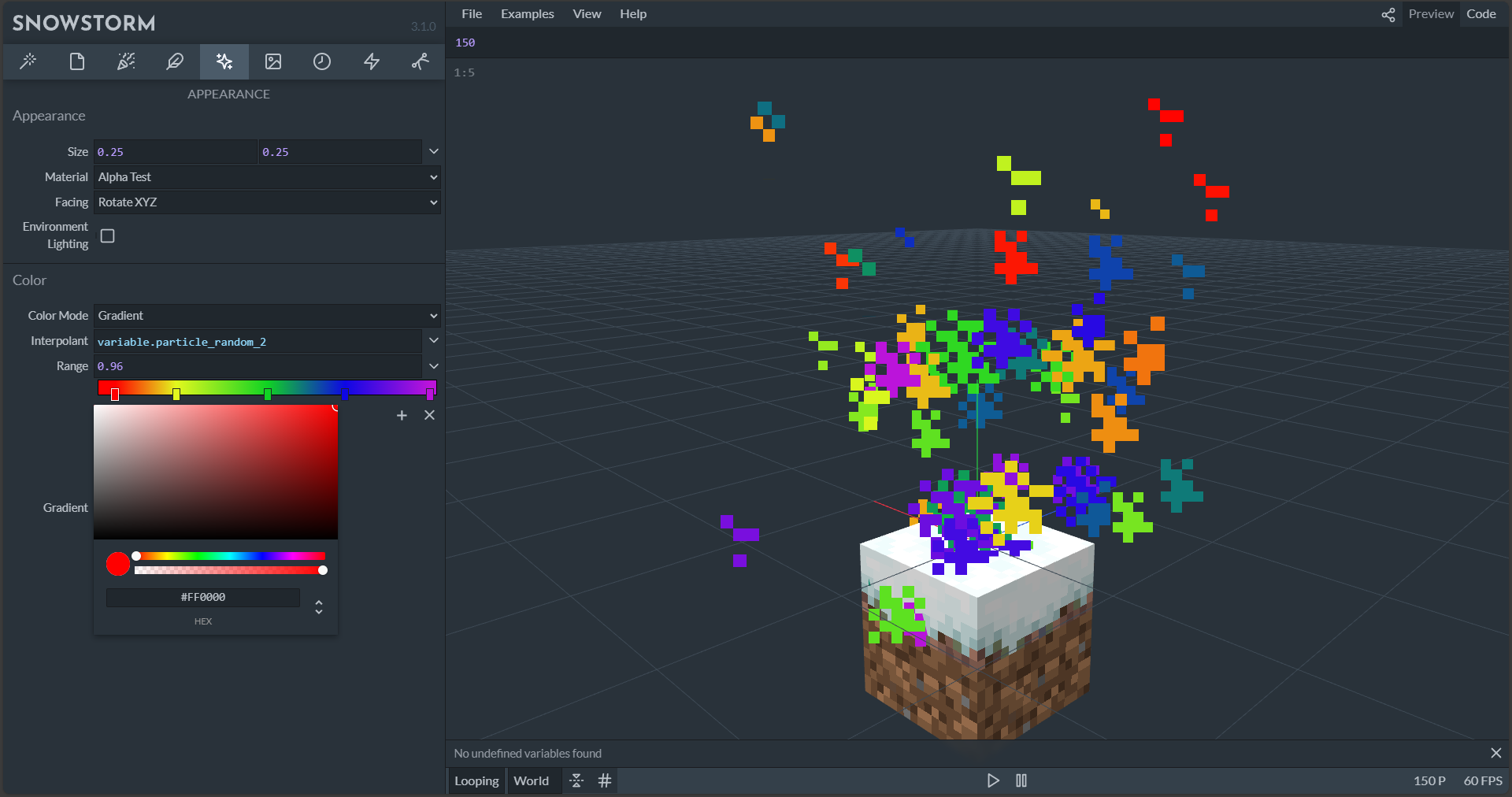1512x797 pixels.
Task: Open the View menu
Action: [587, 14]
